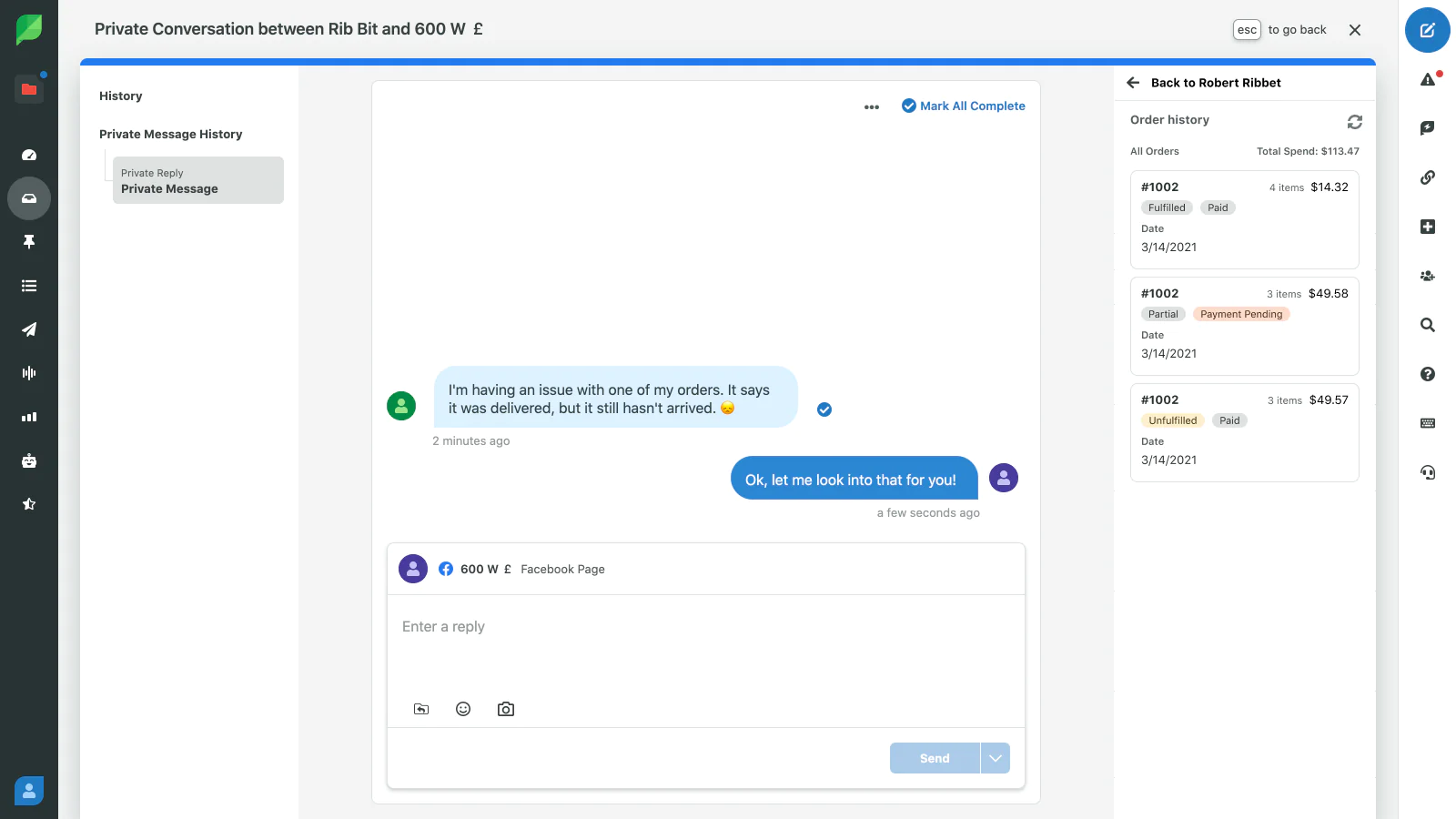Open the Smart Inbox in left sidebar
The height and width of the screenshot is (819, 1456).
click(x=29, y=198)
